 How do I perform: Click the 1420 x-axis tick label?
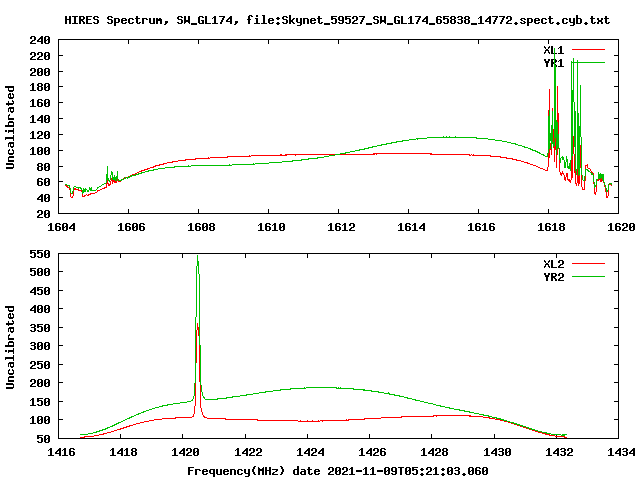[185, 452]
